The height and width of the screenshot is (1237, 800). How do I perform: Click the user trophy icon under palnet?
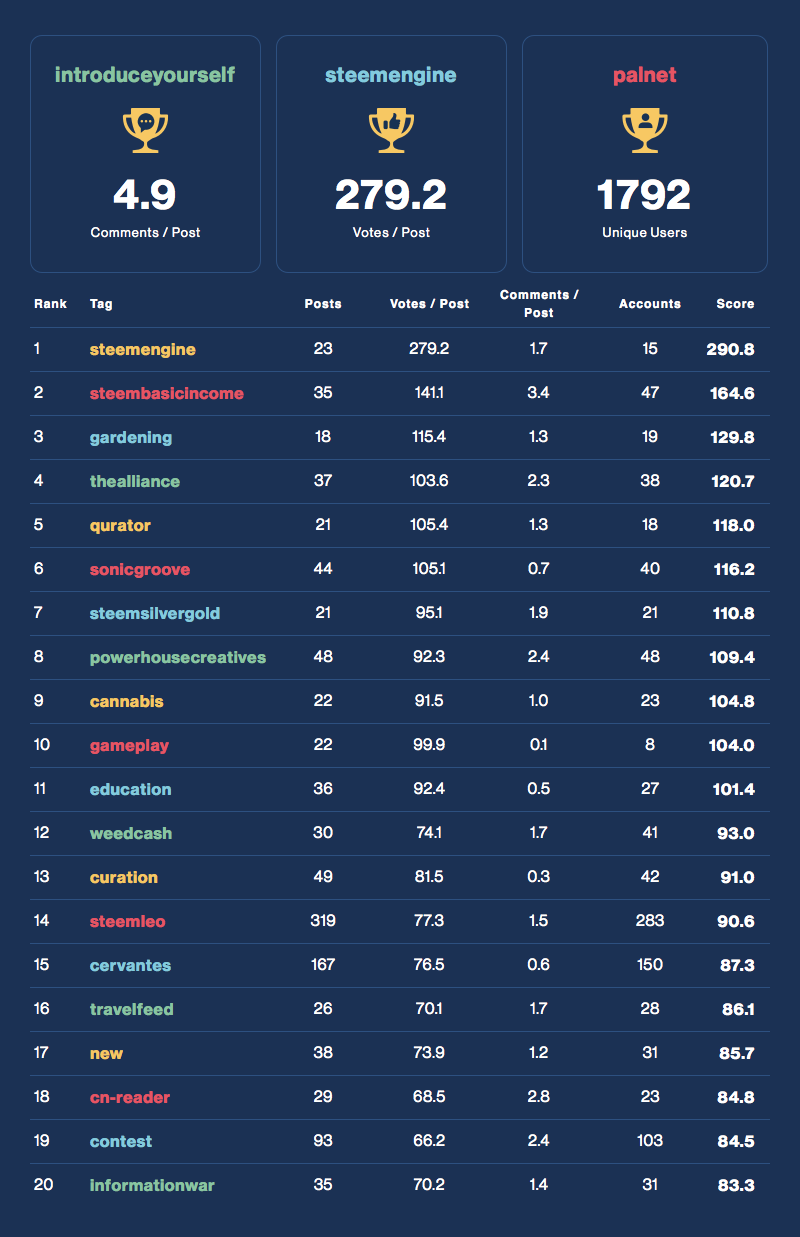(x=645, y=131)
